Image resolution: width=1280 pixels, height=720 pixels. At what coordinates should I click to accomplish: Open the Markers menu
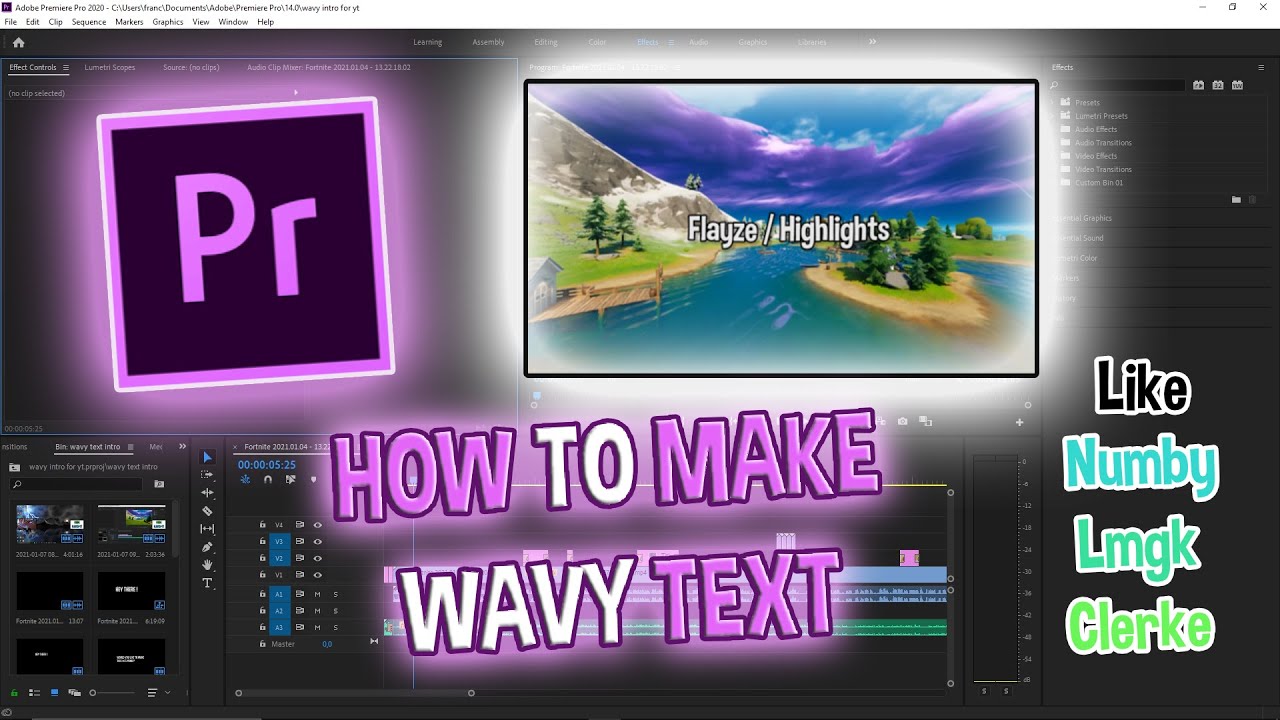click(x=129, y=22)
